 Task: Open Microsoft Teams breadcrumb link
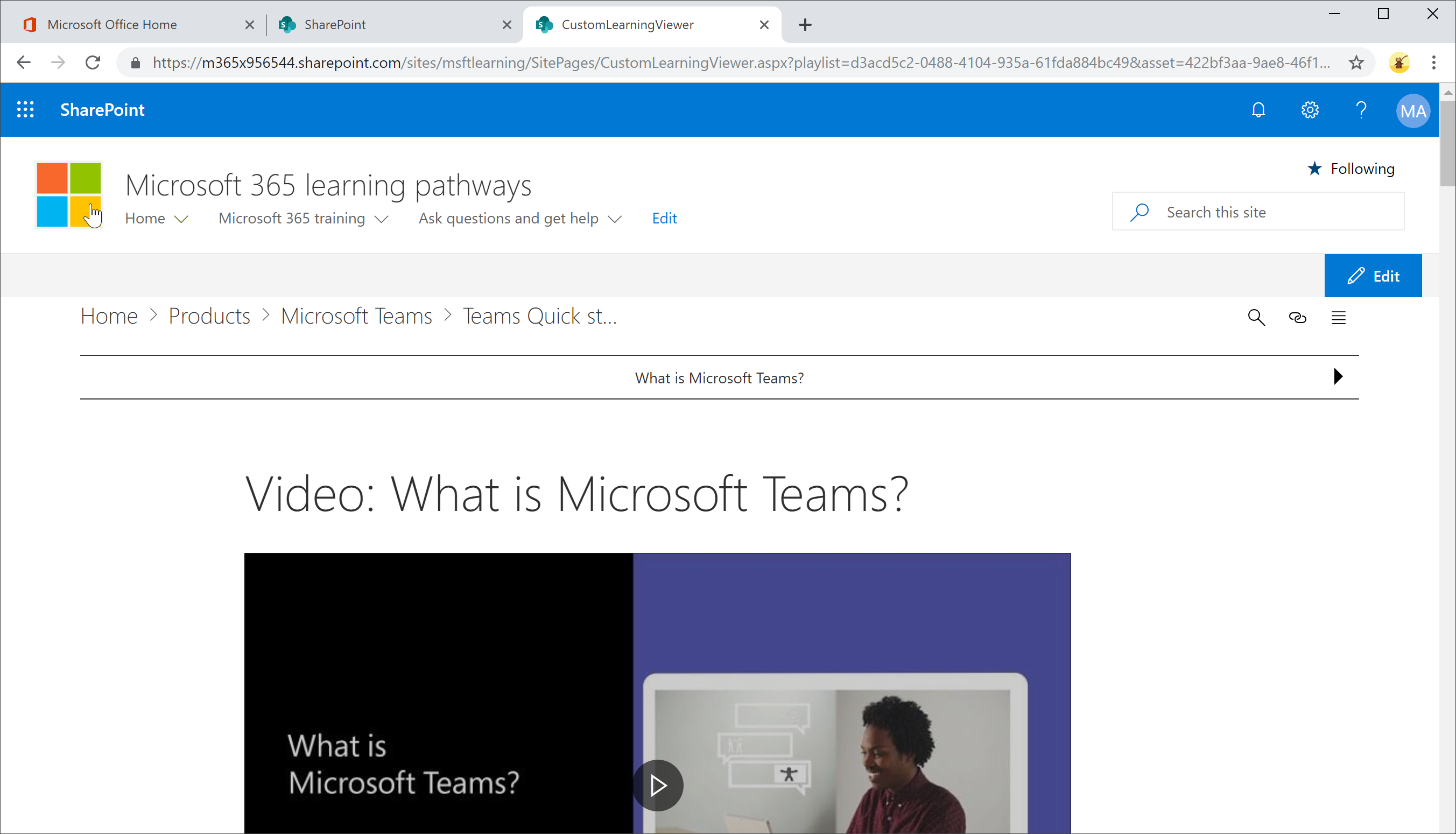[x=356, y=316]
